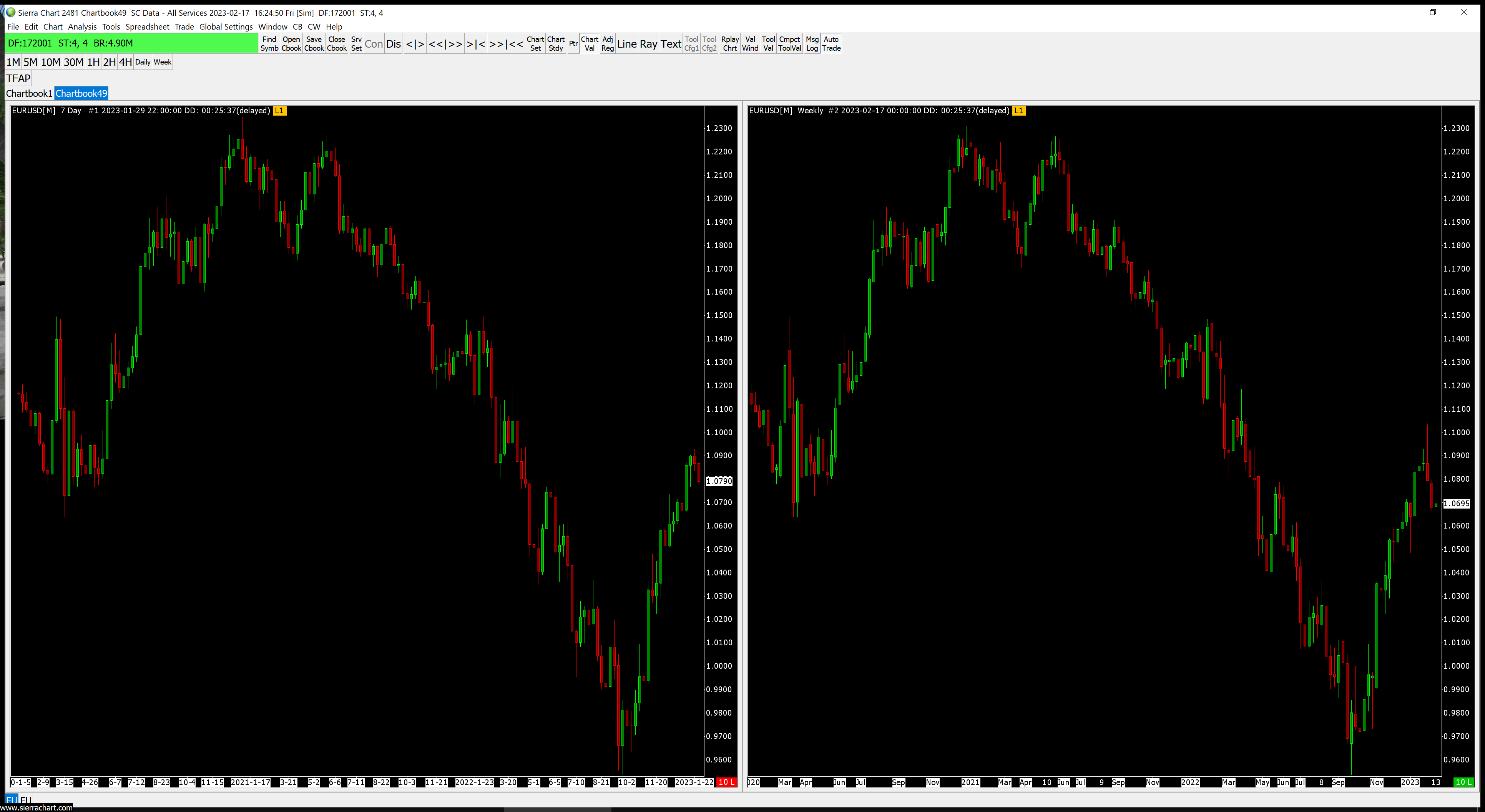Click the 1.0790 price marker on left chart

tap(719, 481)
